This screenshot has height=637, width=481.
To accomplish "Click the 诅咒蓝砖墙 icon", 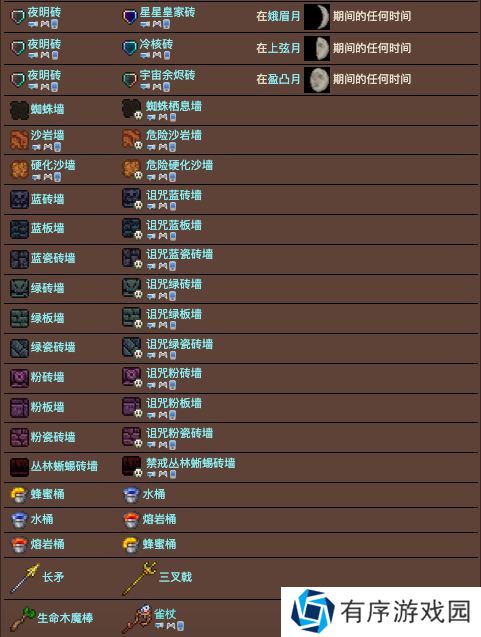I will (x=132, y=199).
